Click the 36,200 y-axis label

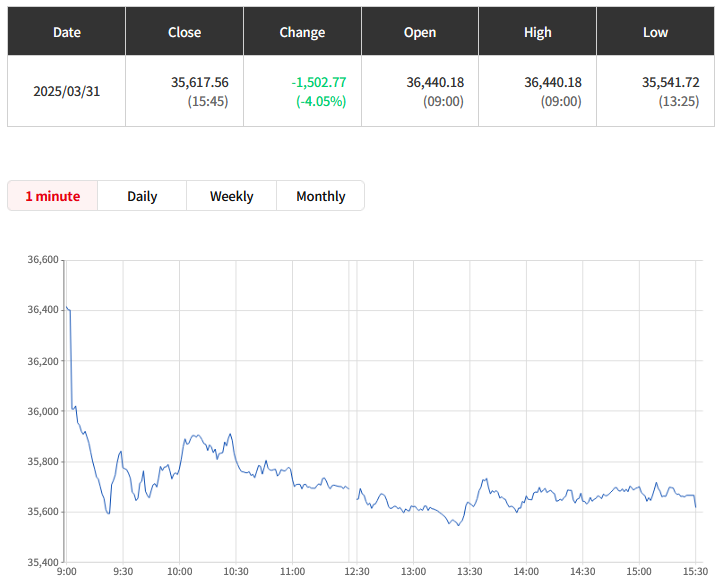(43, 361)
